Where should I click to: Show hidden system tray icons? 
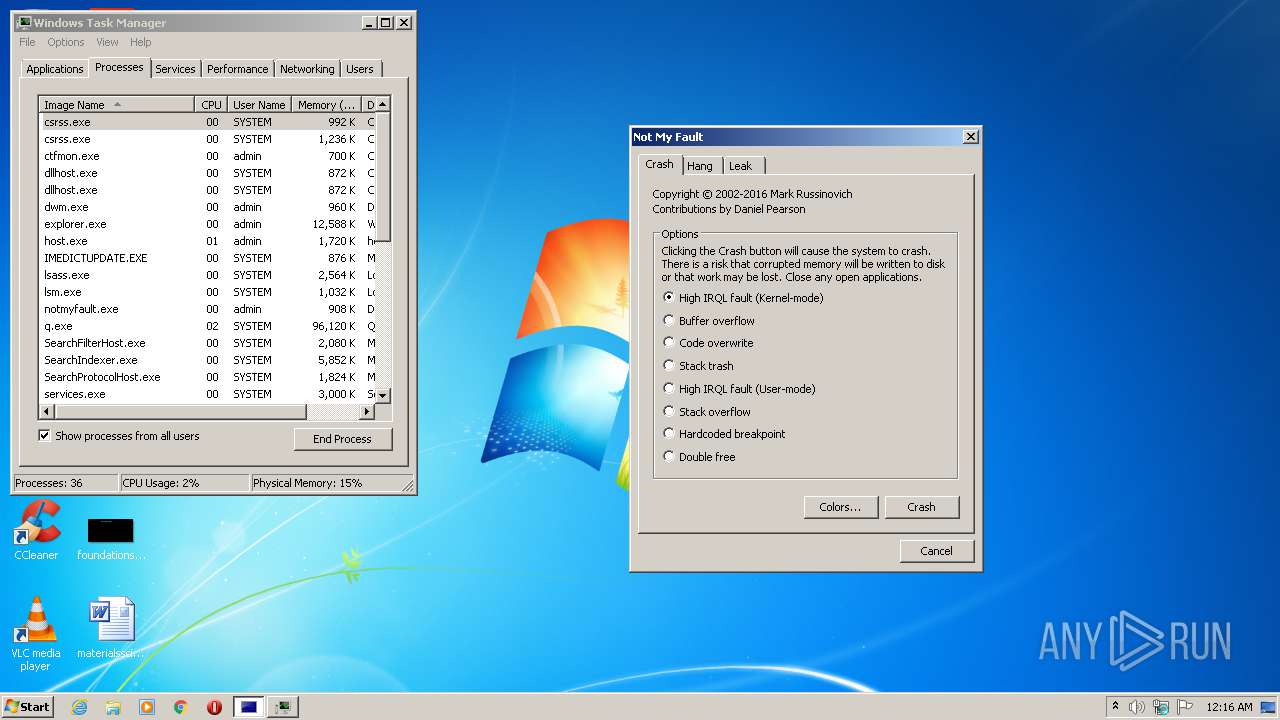(x=1115, y=707)
